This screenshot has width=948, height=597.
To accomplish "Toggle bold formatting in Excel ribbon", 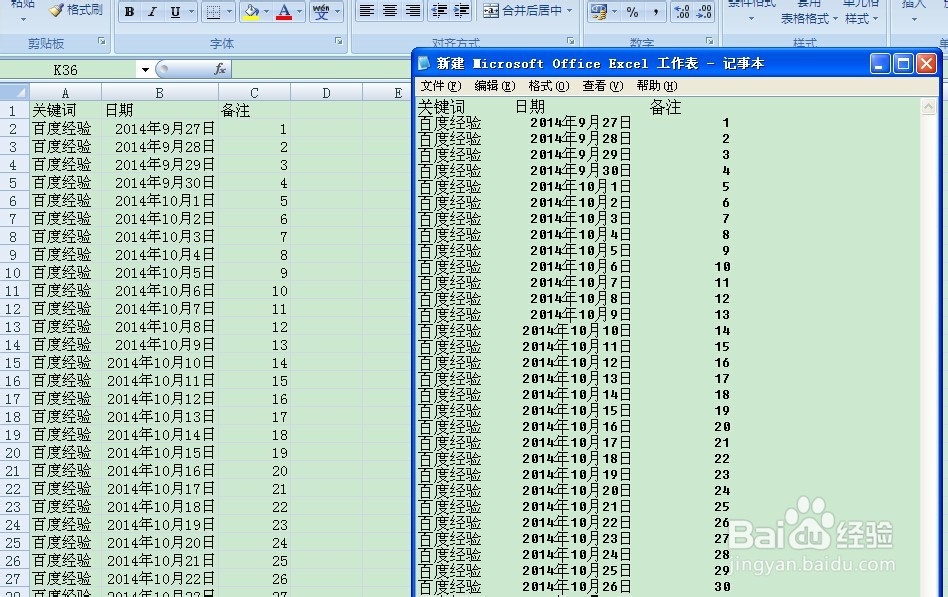I will pyautogui.click(x=129, y=11).
